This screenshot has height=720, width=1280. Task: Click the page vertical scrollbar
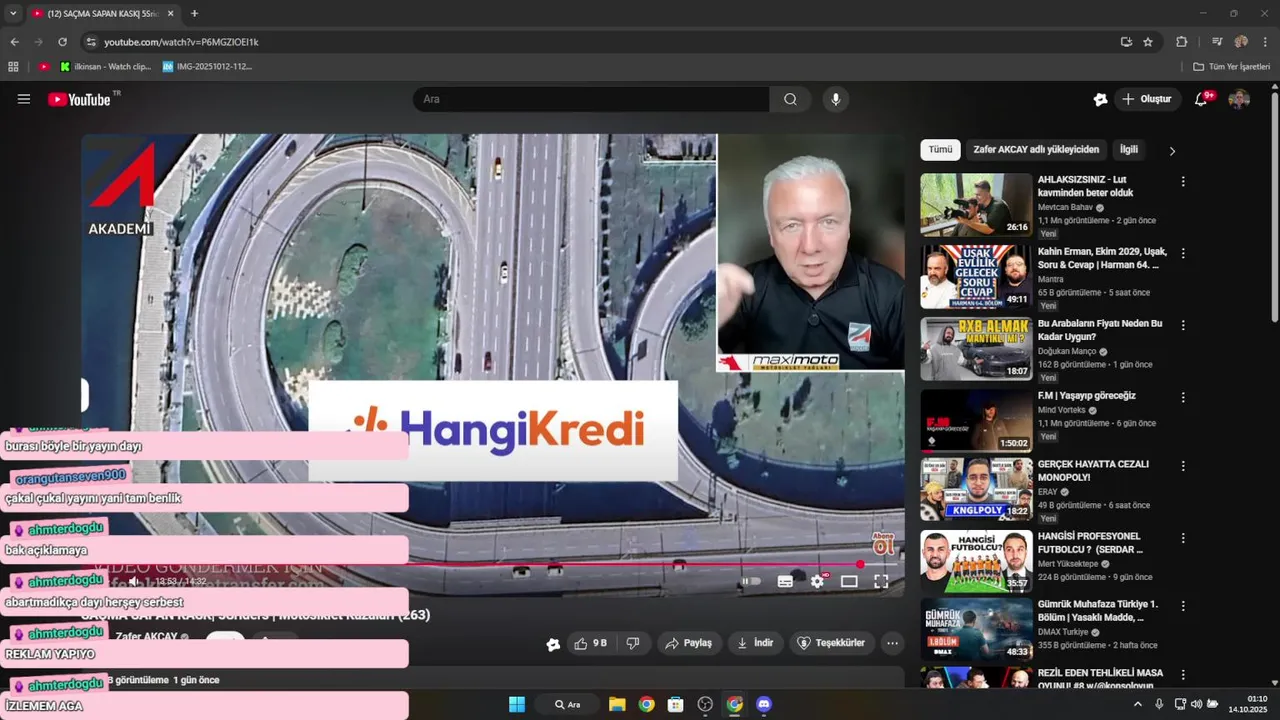tap(1274, 205)
